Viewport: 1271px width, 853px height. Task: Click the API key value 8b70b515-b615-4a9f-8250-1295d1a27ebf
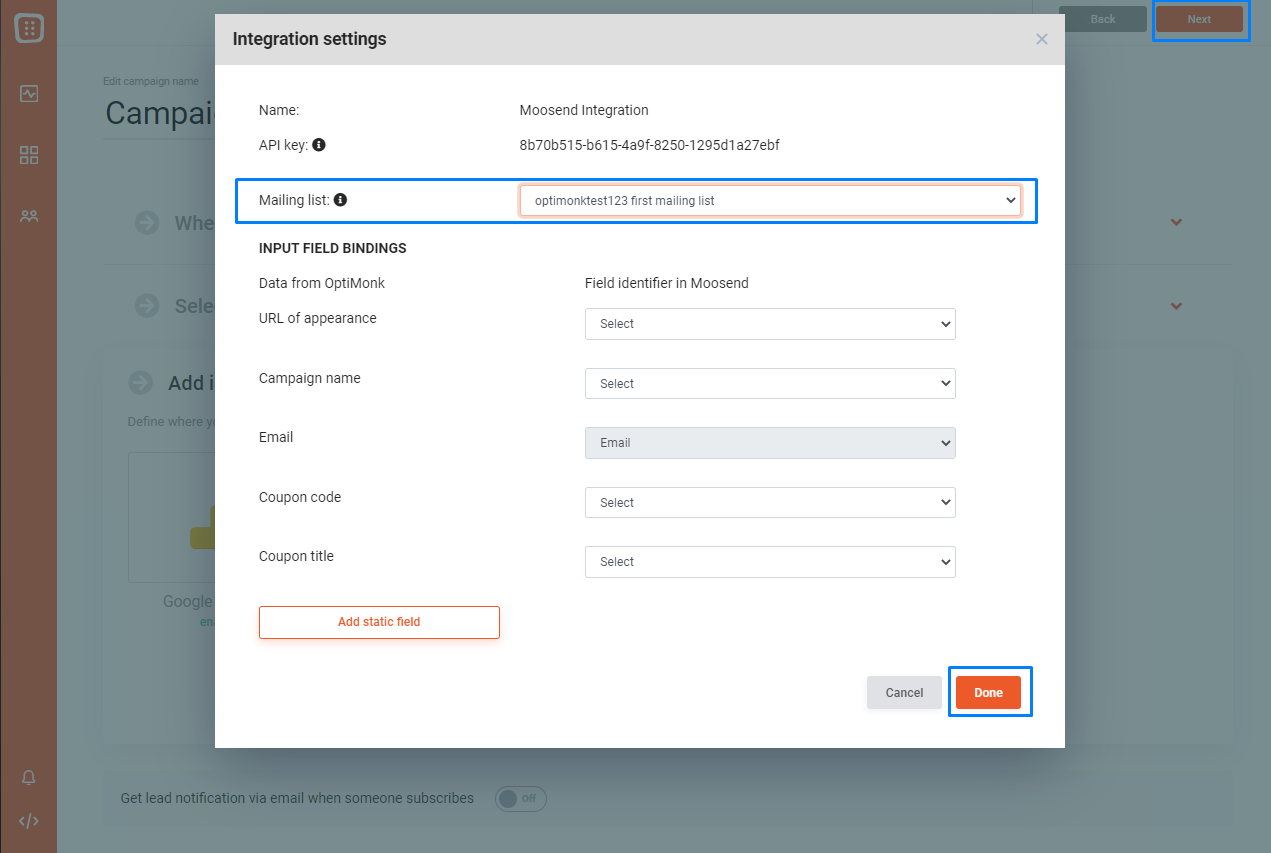pos(650,145)
